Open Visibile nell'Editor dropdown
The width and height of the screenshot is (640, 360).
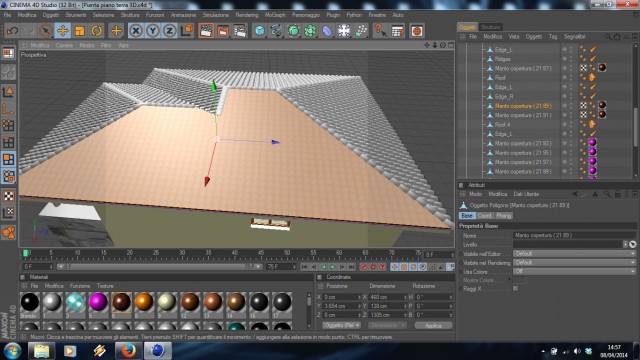574,253
